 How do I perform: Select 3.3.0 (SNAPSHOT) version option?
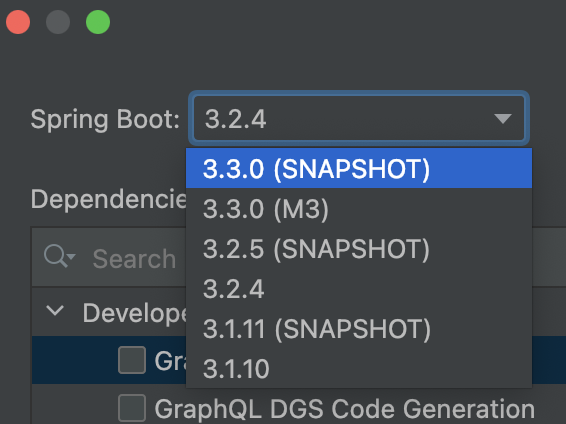(359, 169)
